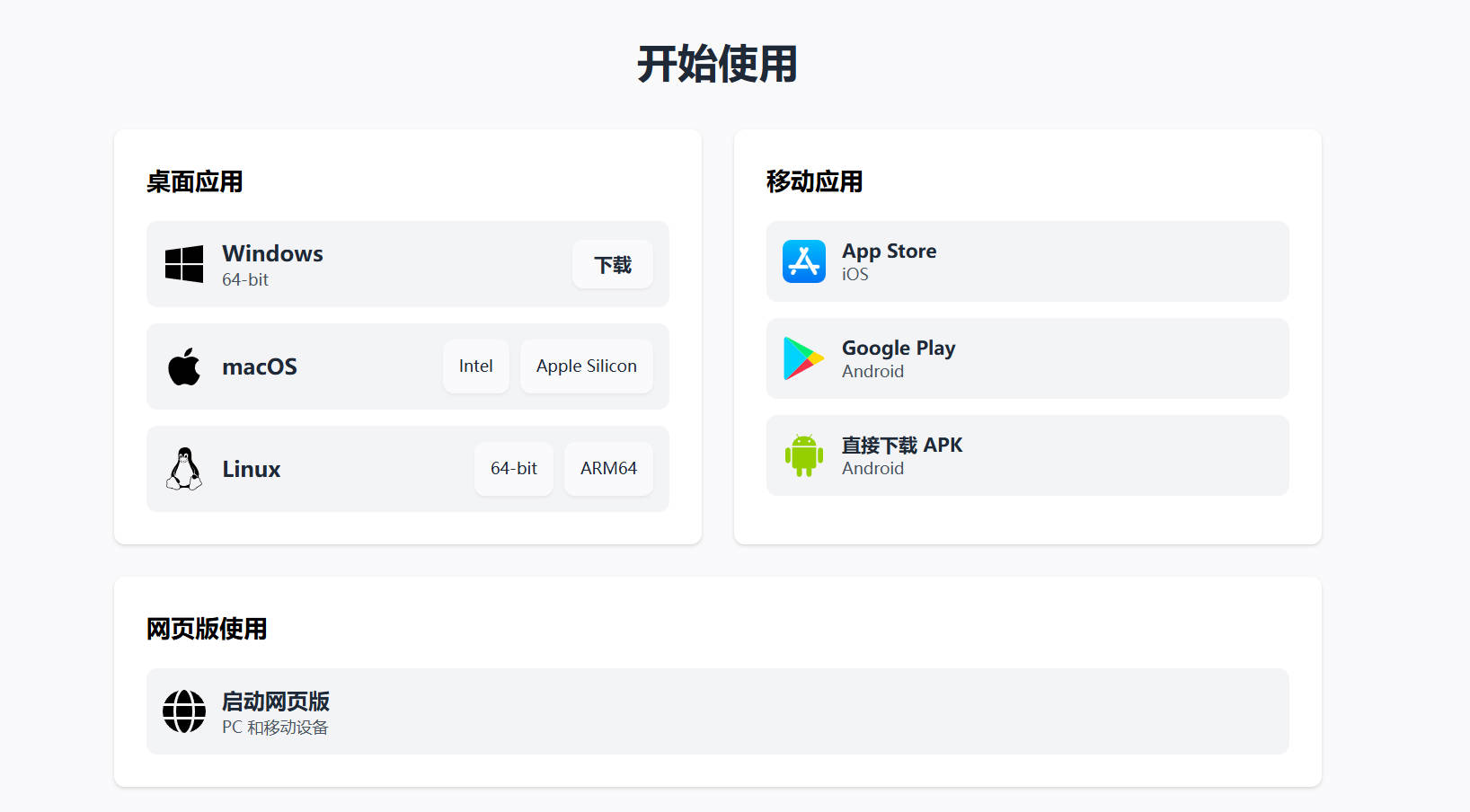Click the globe icon for web version
The height and width of the screenshot is (812, 1470).
pyautogui.click(x=184, y=711)
